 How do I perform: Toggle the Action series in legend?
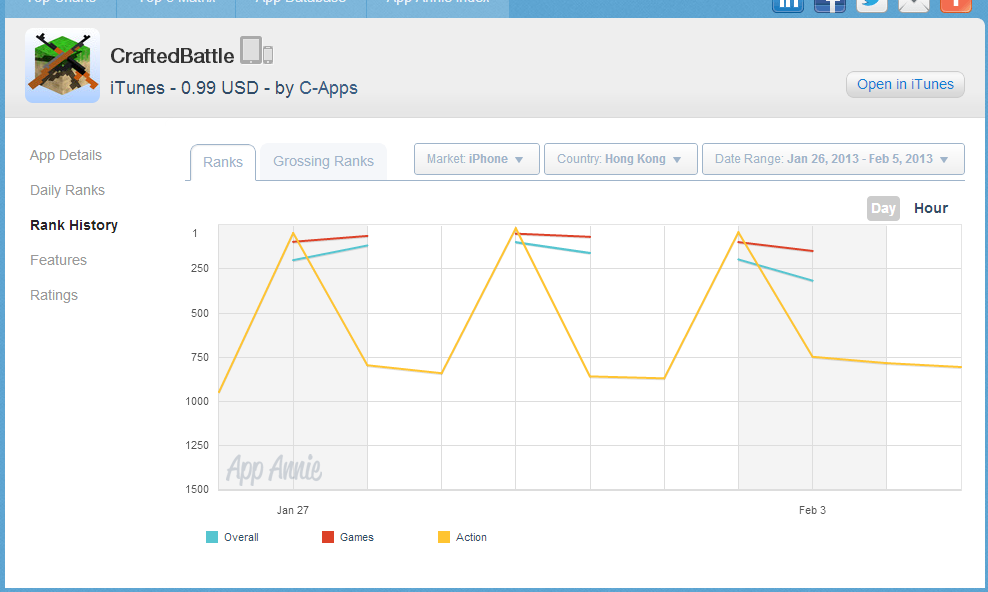pos(462,537)
